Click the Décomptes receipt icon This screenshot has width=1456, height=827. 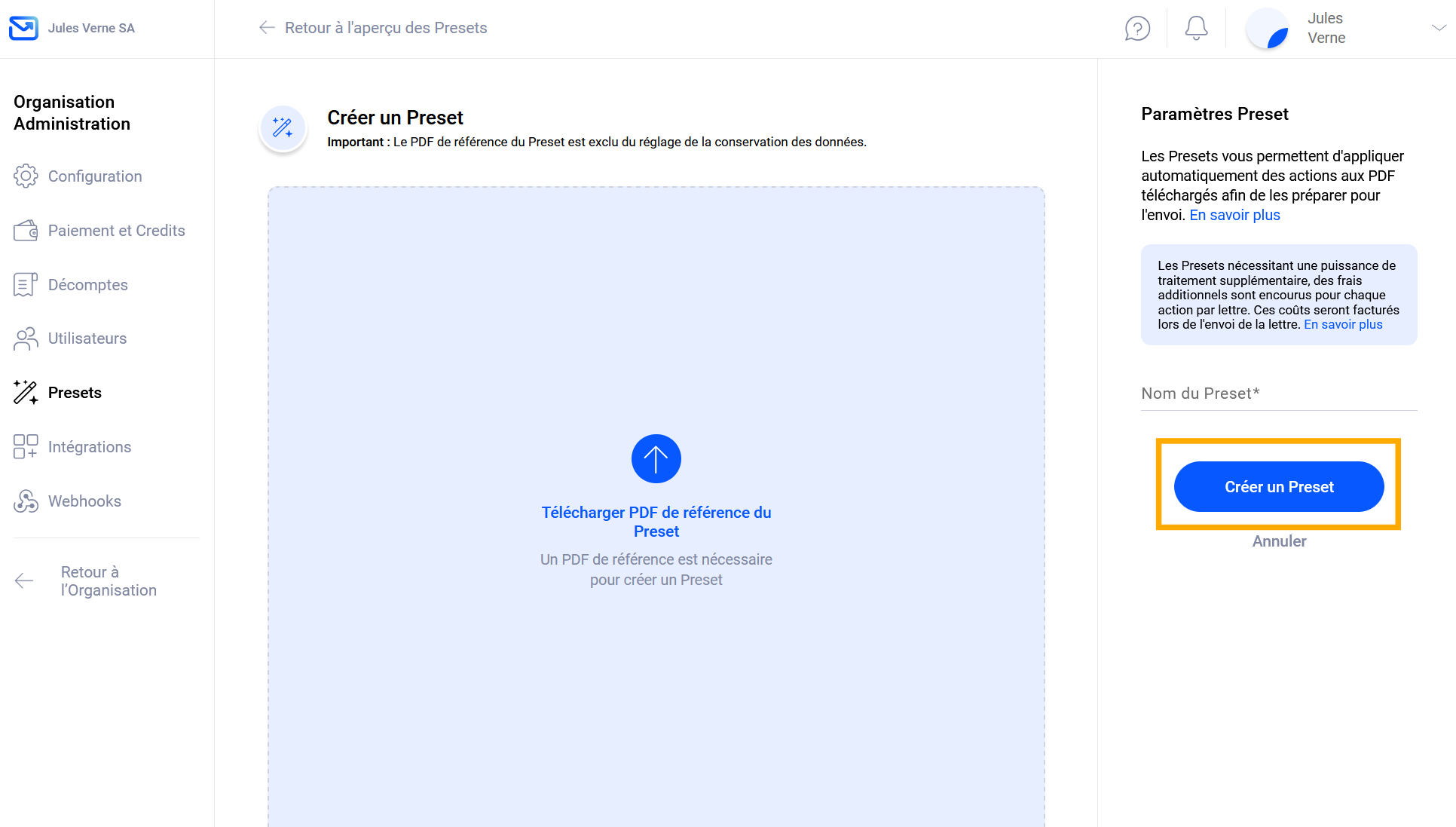click(x=26, y=285)
